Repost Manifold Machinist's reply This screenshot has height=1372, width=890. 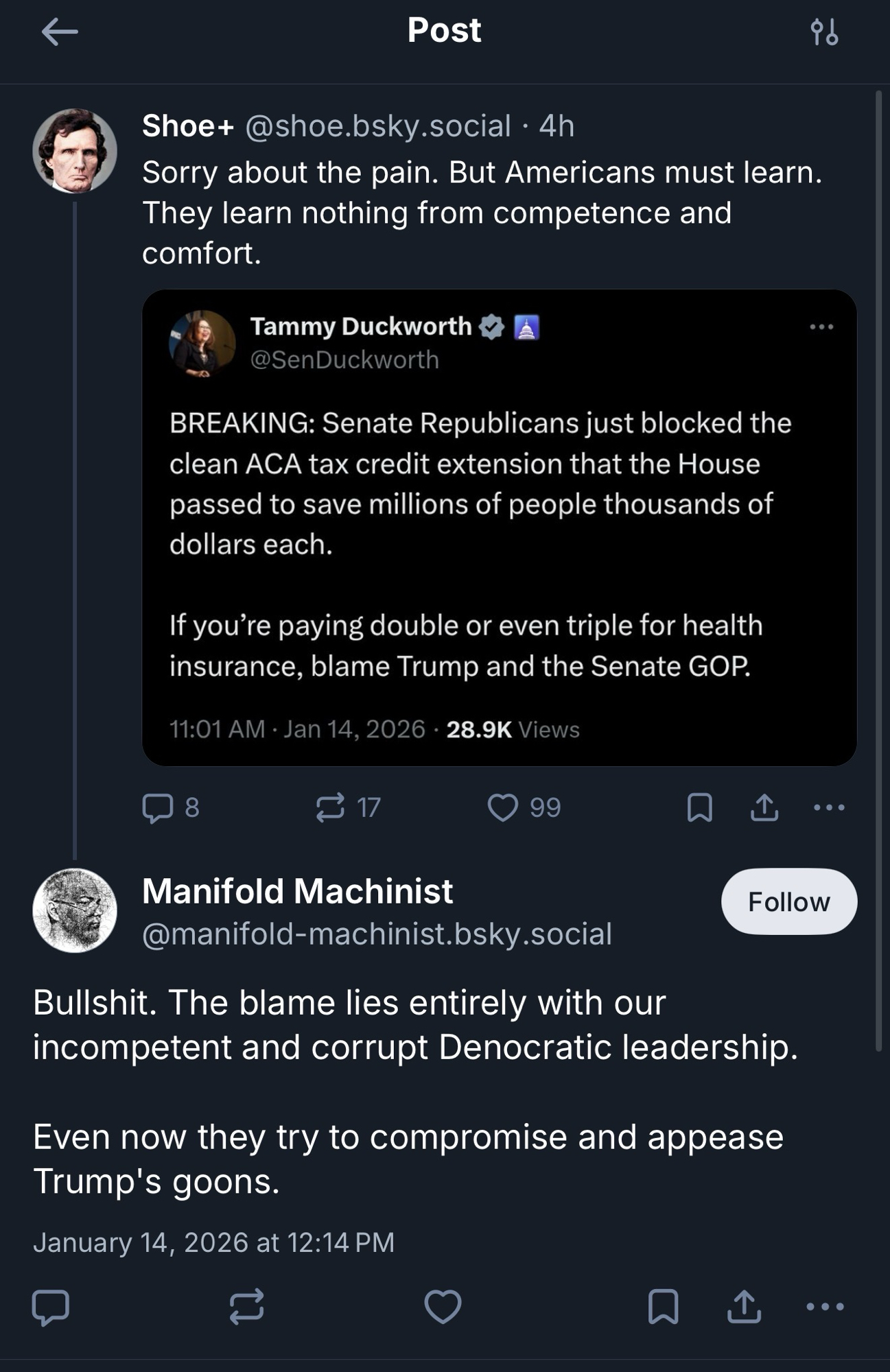tap(246, 1306)
